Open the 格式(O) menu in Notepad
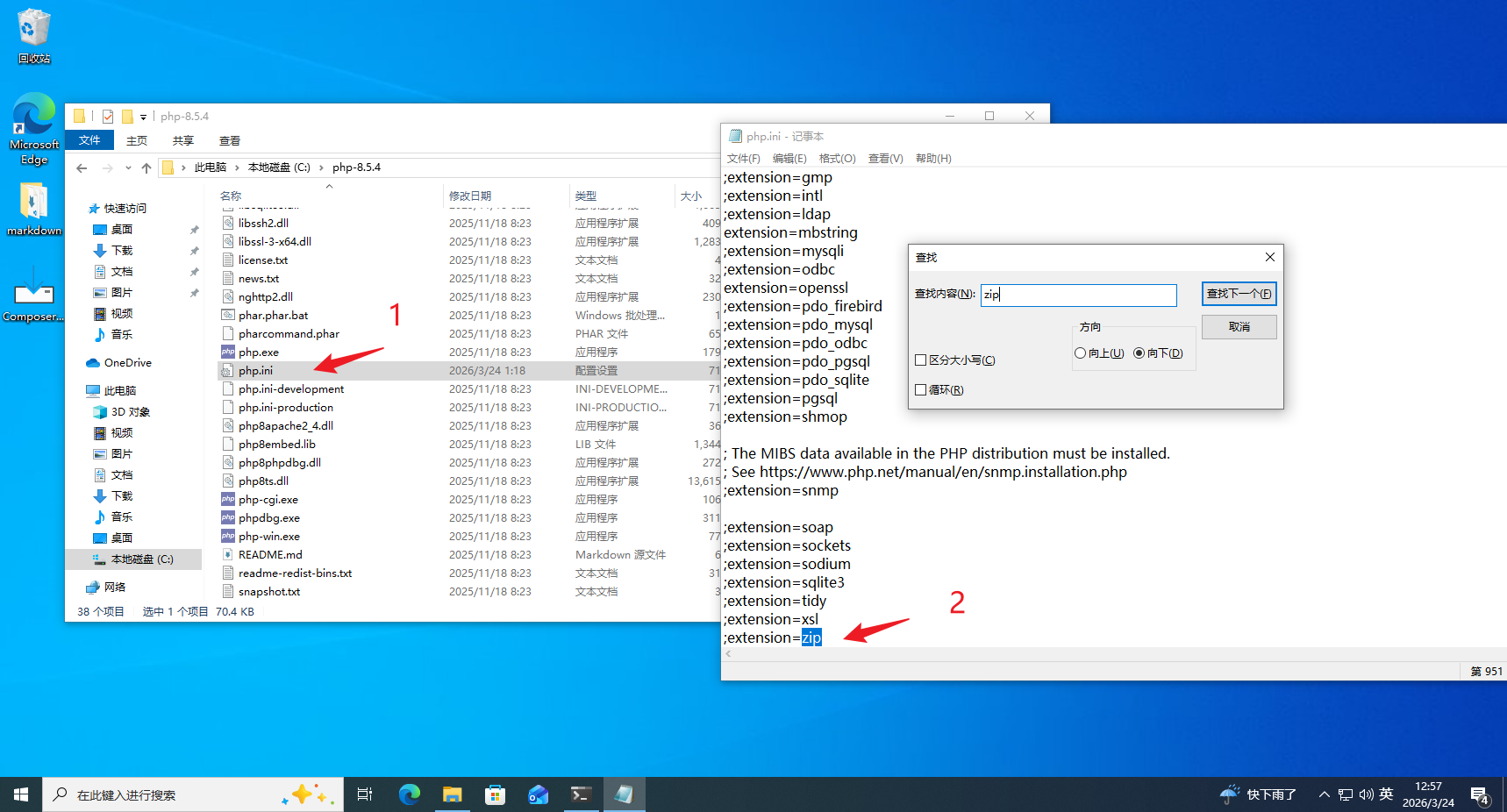Screen dimensions: 1507x812 point(837,159)
